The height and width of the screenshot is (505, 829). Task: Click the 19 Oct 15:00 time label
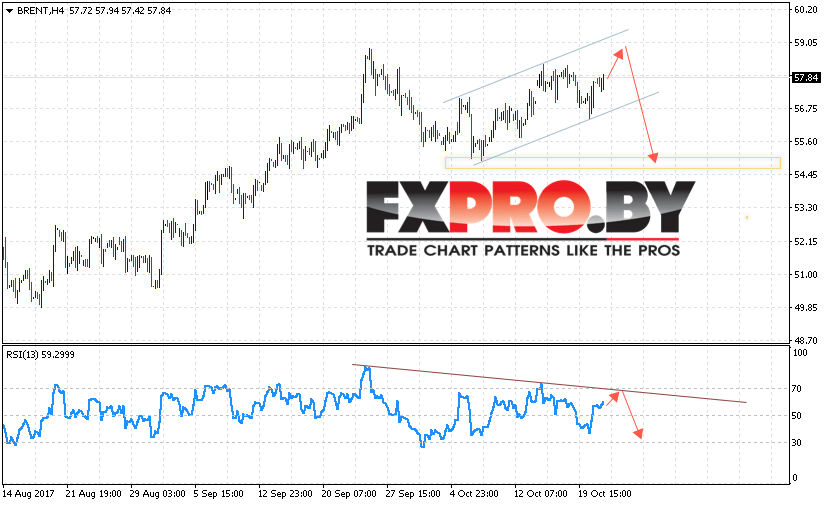click(605, 494)
